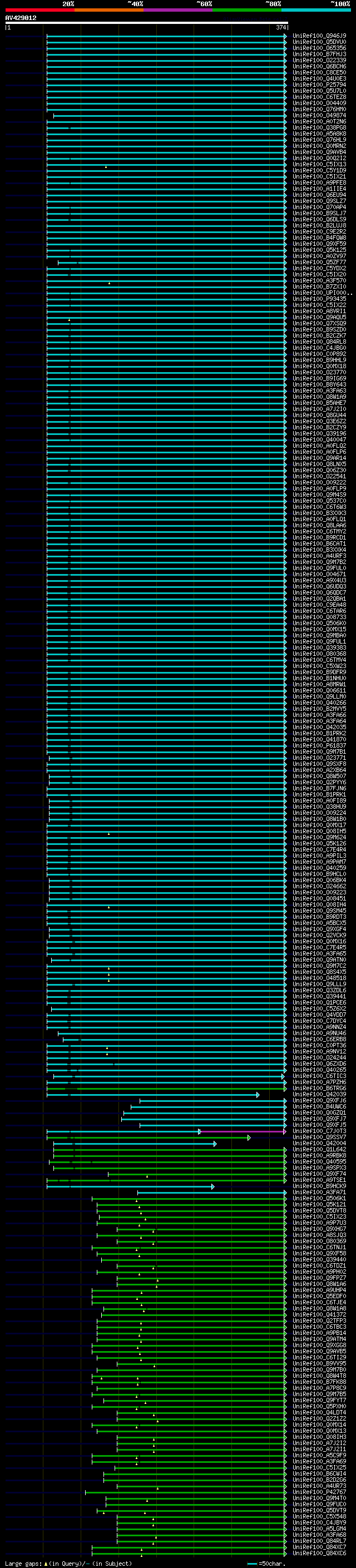Image resolution: width=356 pixels, height=1568 pixels.
Task: Open the hit UniRef100_B7FHJ3
Action: [319, 54]
